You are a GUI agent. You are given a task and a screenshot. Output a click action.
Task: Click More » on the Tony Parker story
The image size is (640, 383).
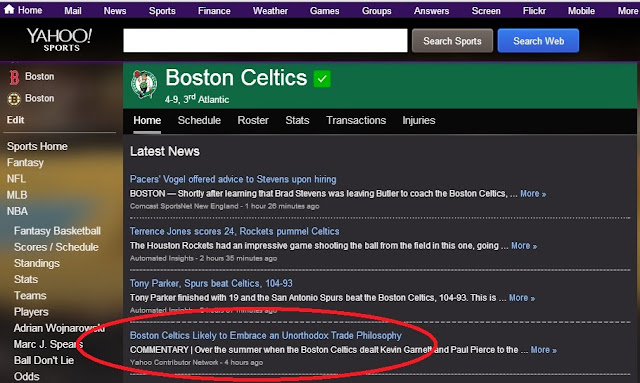[x=522, y=298]
